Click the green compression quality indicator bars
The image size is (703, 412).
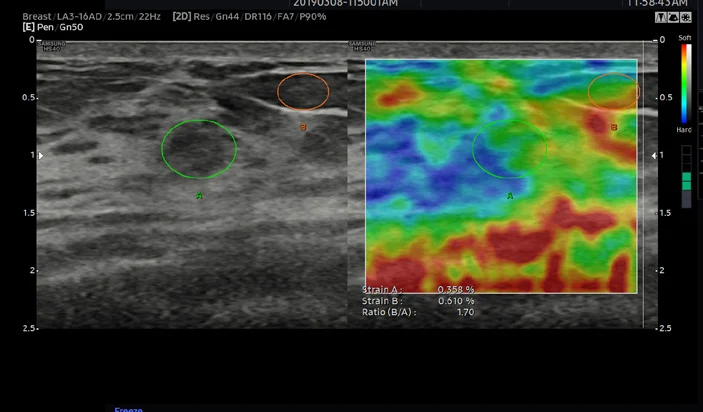(686, 182)
